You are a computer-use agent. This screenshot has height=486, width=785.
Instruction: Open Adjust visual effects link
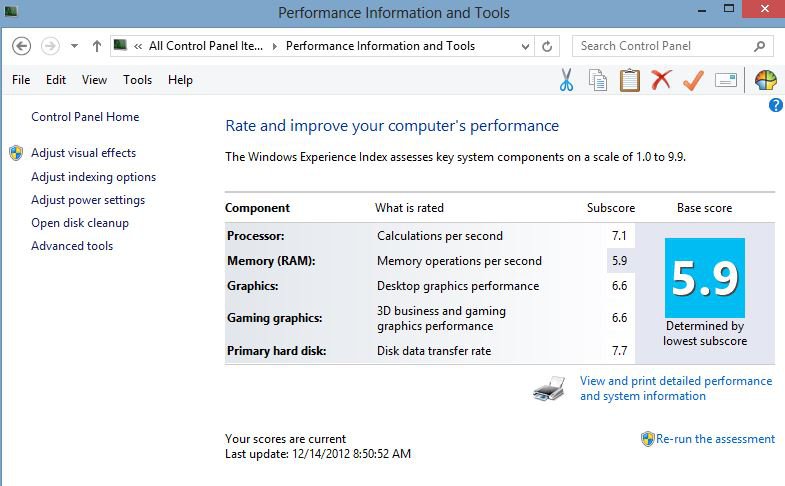point(83,153)
